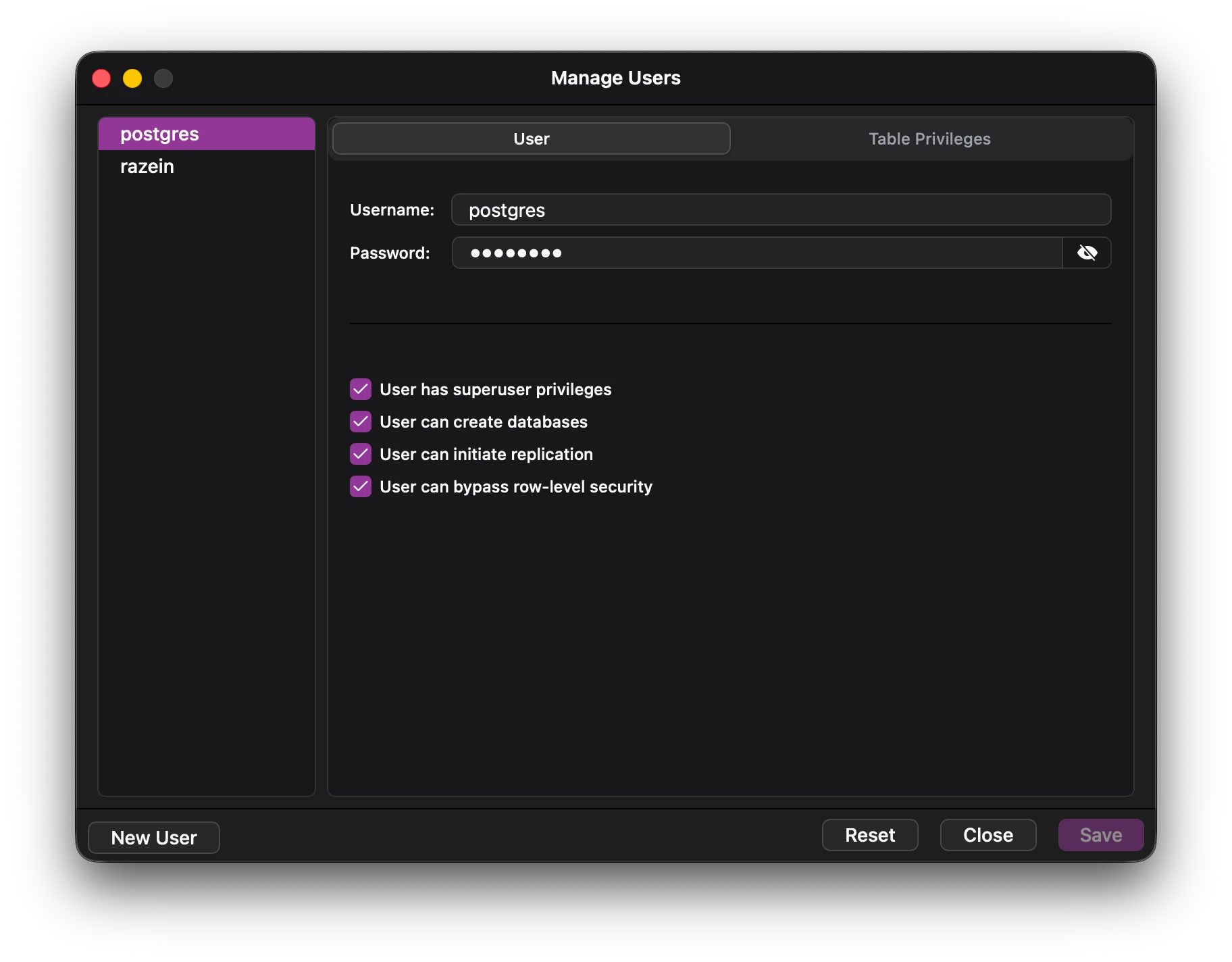This screenshot has height=962, width=1232.
Task: Minimize window with the yellow button
Action: click(132, 78)
